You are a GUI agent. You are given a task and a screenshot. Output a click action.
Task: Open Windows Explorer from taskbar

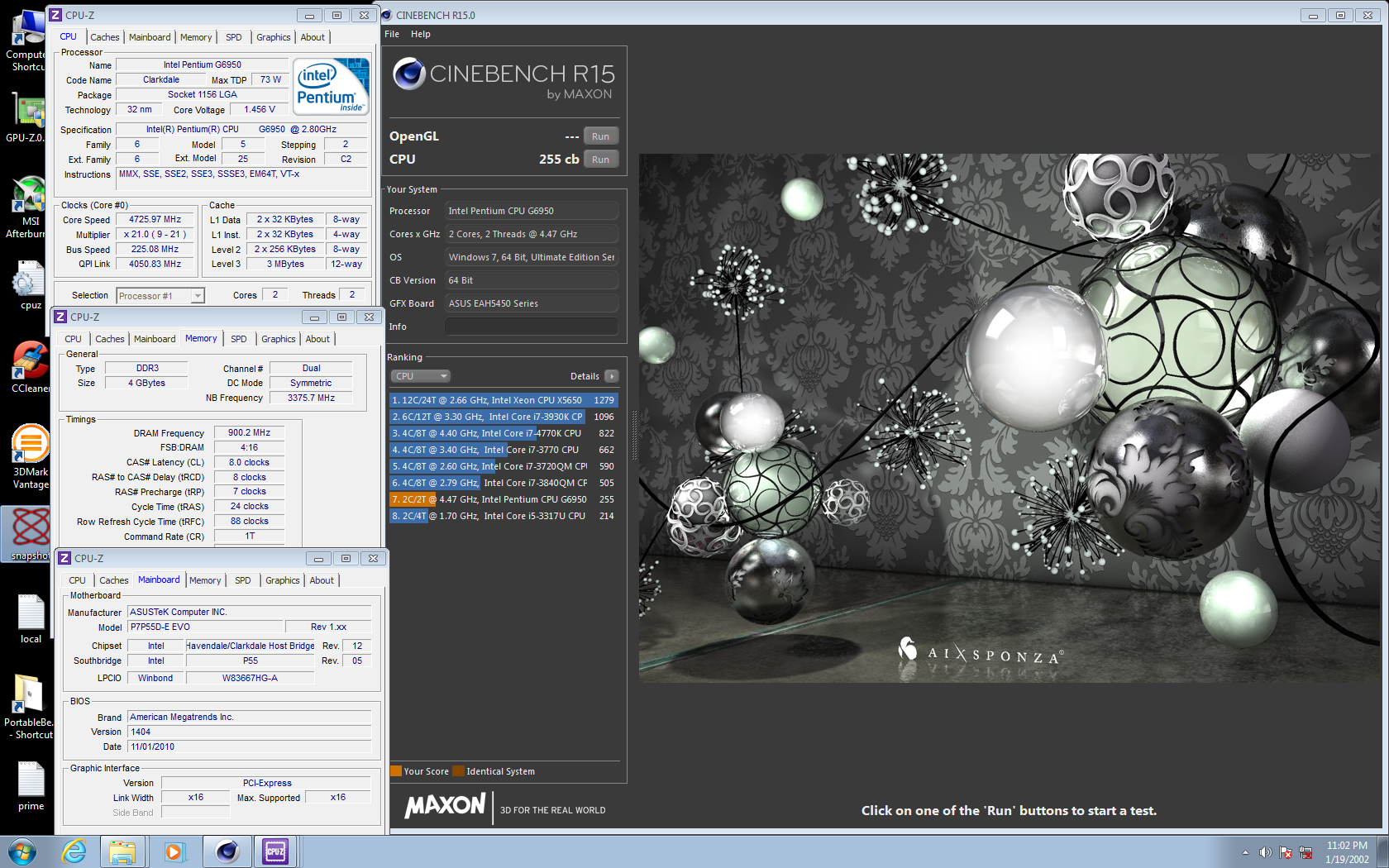[x=122, y=851]
